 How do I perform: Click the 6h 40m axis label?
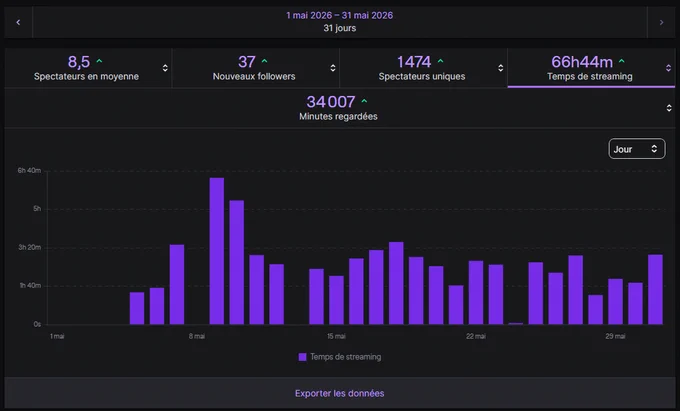click(x=29, y=170)
